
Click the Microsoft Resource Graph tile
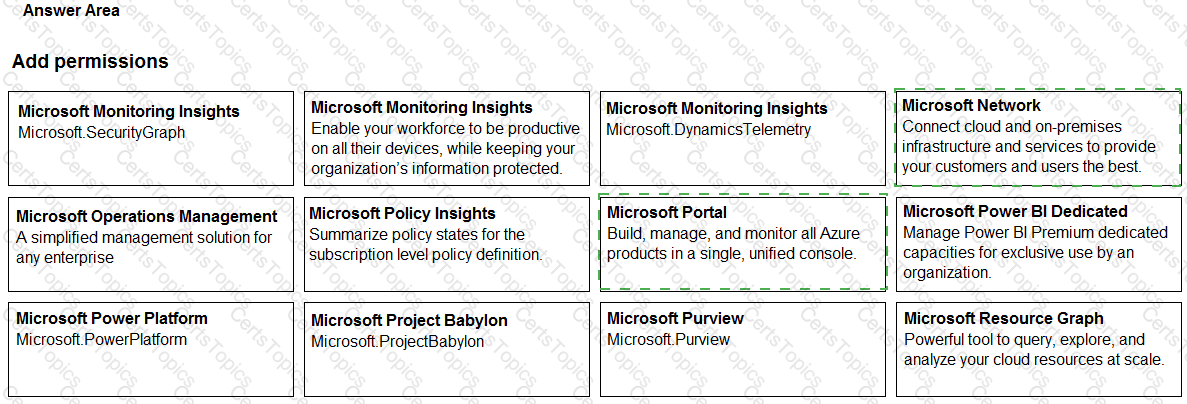point(1039,350)
